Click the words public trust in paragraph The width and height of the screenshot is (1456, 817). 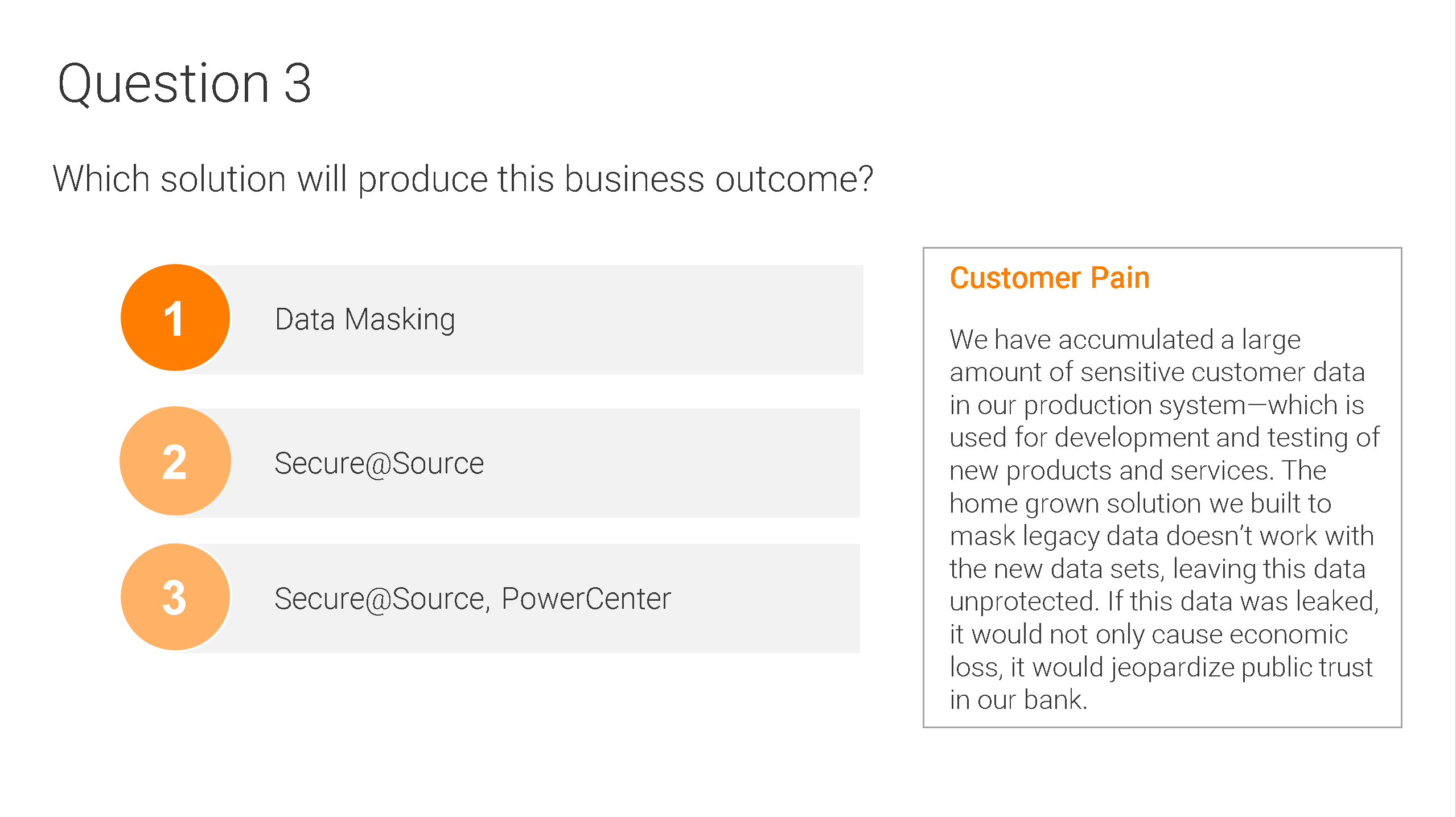[x=1307, y=667]
